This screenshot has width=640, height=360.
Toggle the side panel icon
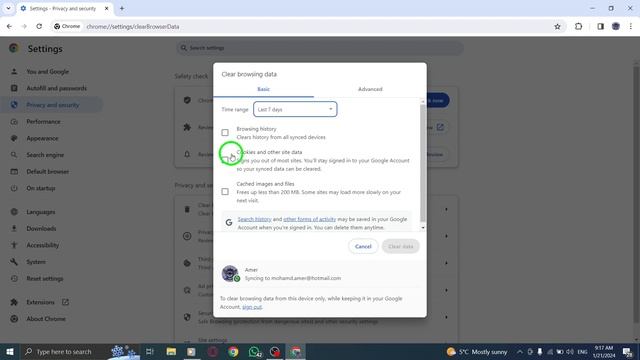click(600, 27)
